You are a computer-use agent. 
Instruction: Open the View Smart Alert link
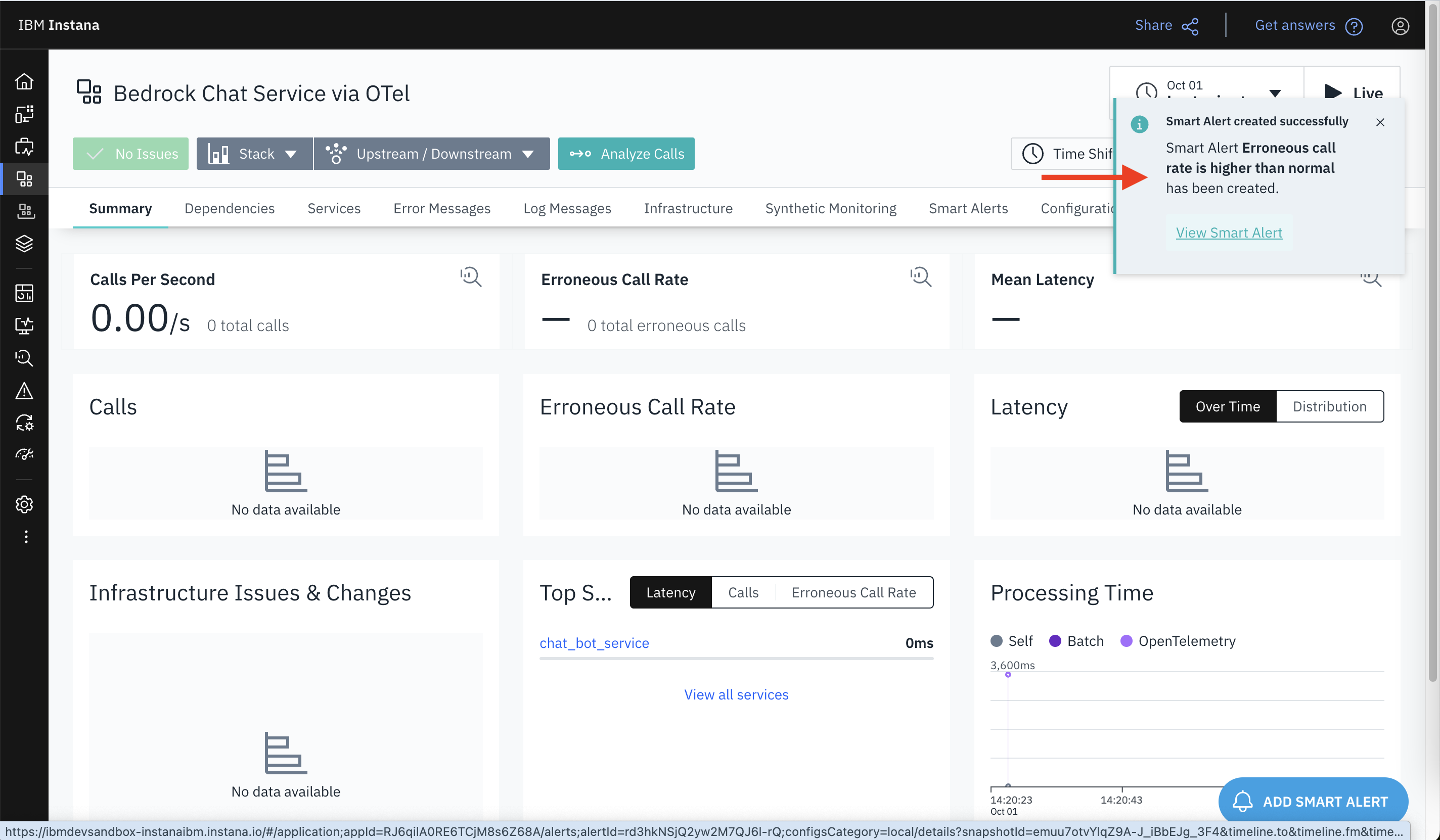[1229, 232]
